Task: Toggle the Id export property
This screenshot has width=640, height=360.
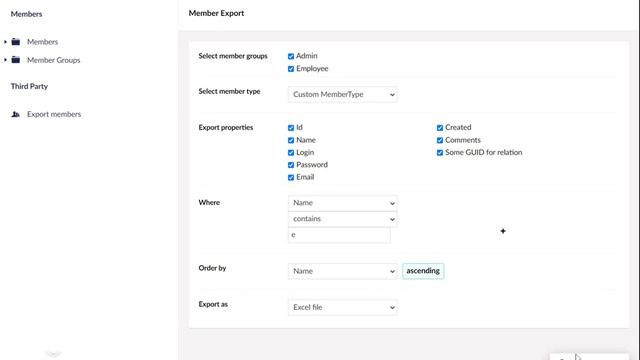Action: coord(291,128)
